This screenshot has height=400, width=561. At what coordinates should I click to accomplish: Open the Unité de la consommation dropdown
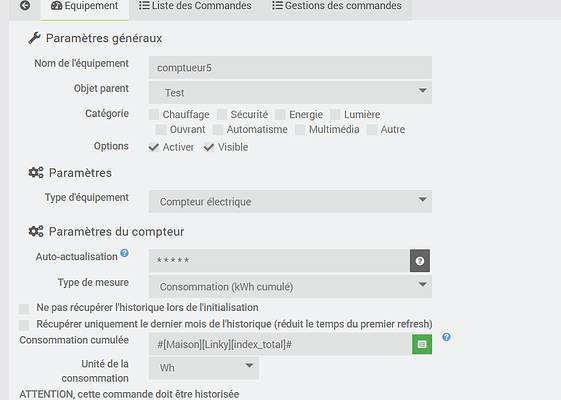click(x=204, y=367)
